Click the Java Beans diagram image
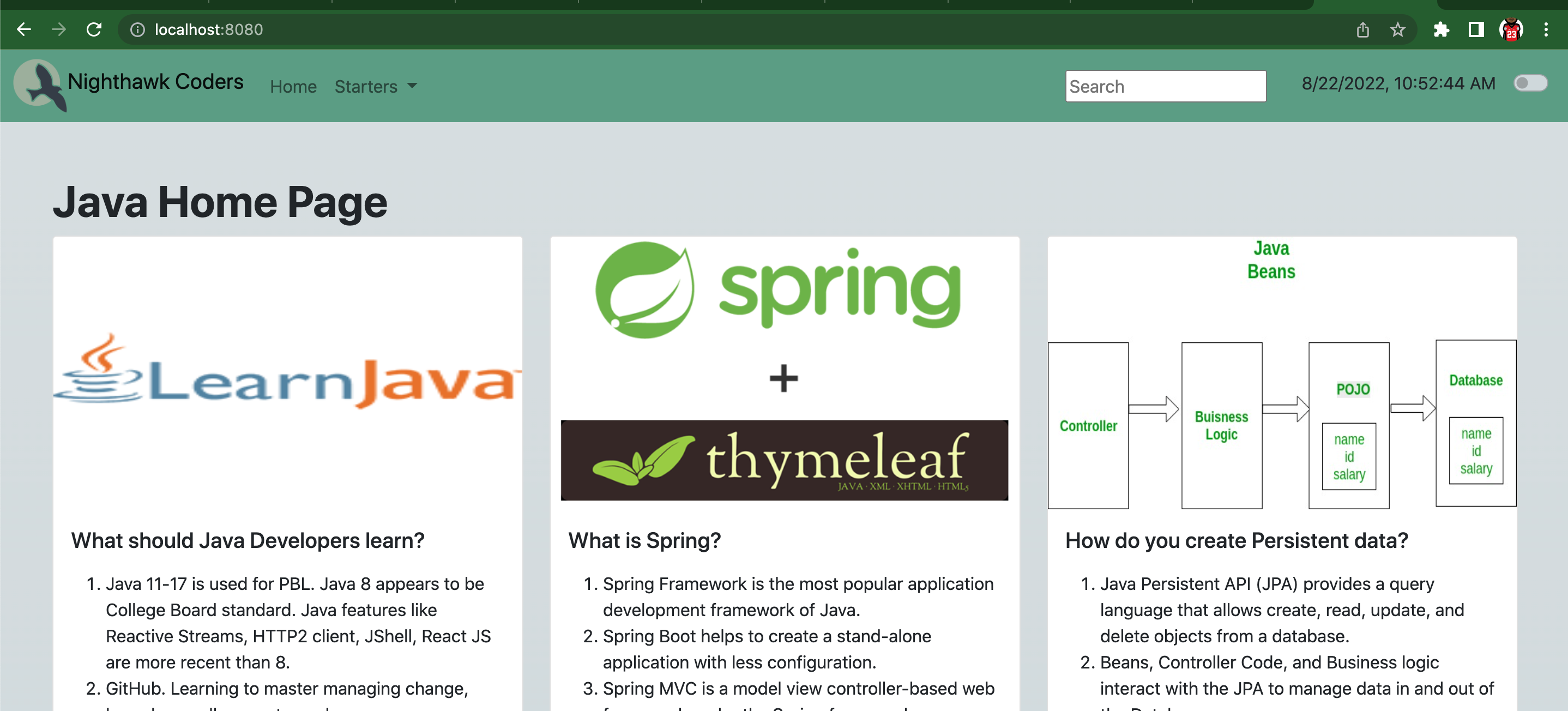This screenshot has width=1568, height=711. (1281, 377)
